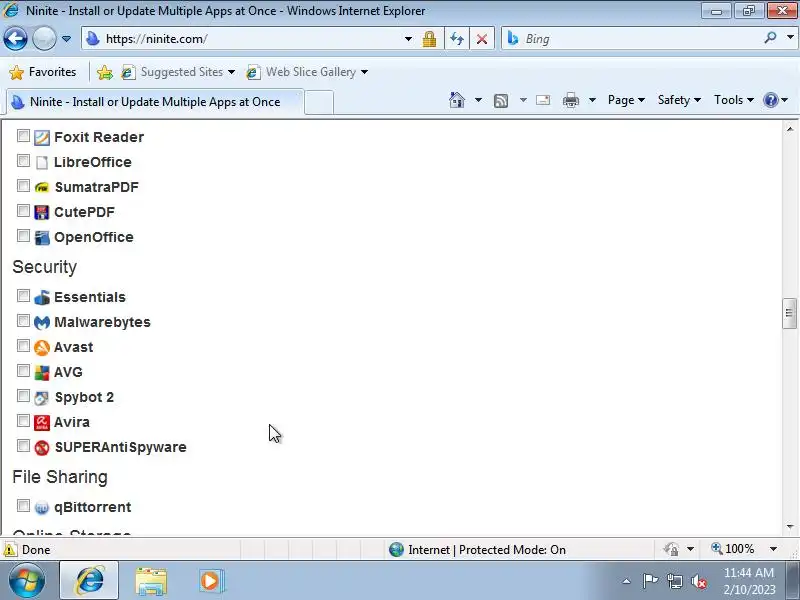The image size is (800, 600).
Task: Click the Bing search box
Action: point(633,38)
